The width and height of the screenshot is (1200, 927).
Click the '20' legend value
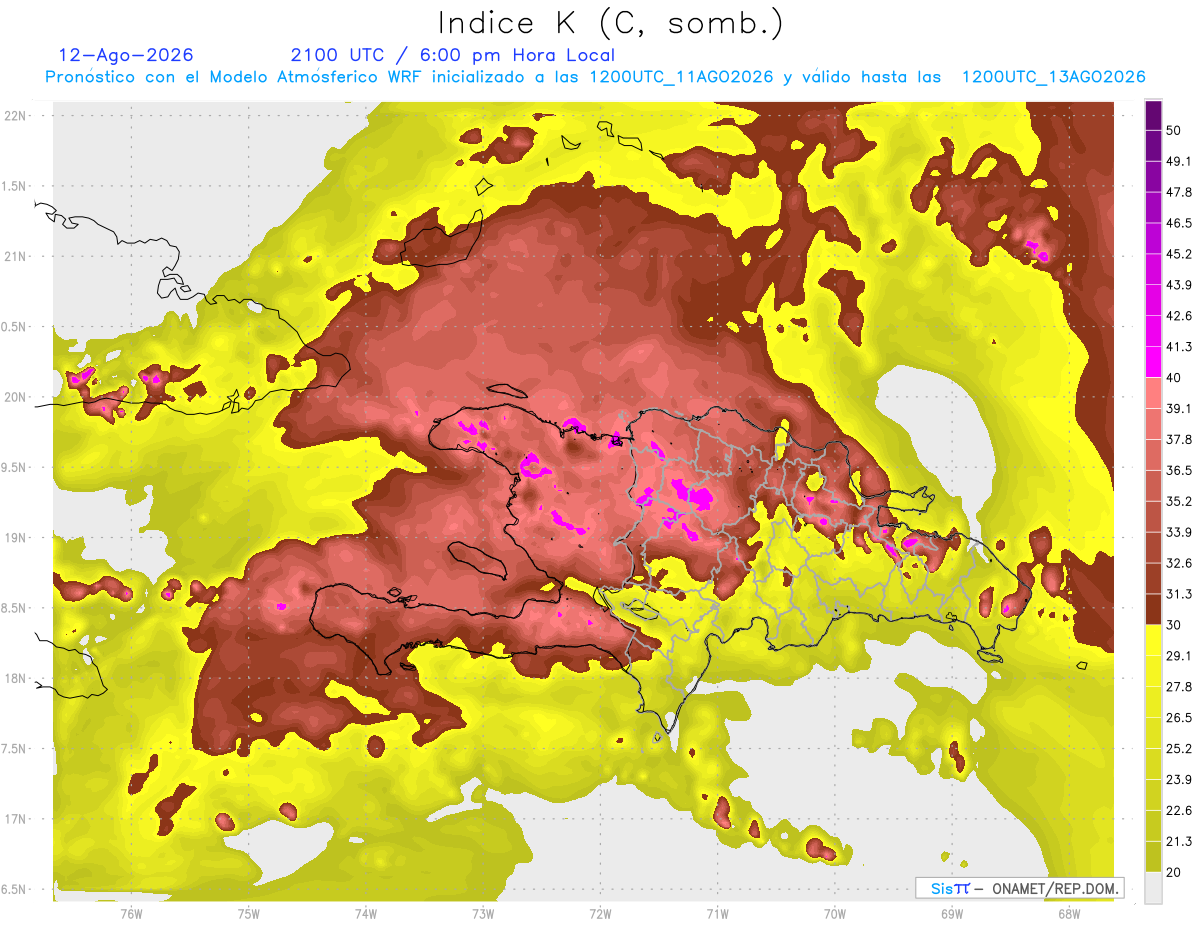pyautogui.click(x=1174, y=872)
